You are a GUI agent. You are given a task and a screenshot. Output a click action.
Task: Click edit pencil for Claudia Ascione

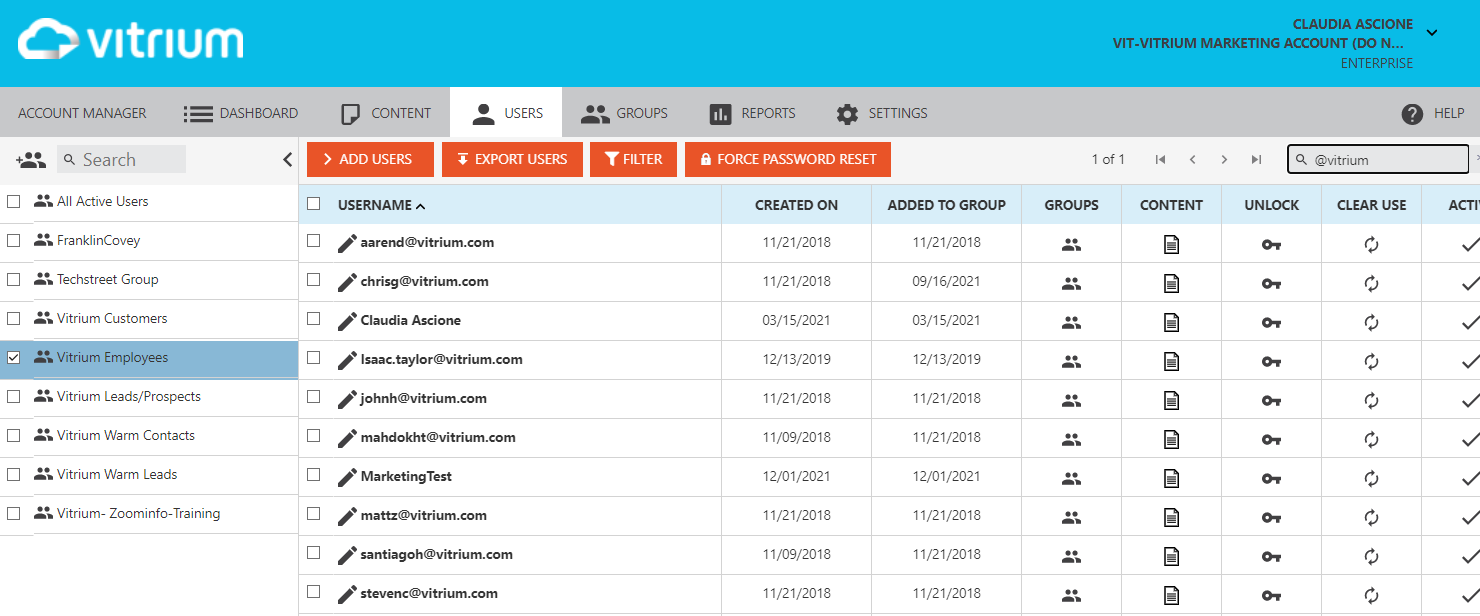[x=347, y=321]
